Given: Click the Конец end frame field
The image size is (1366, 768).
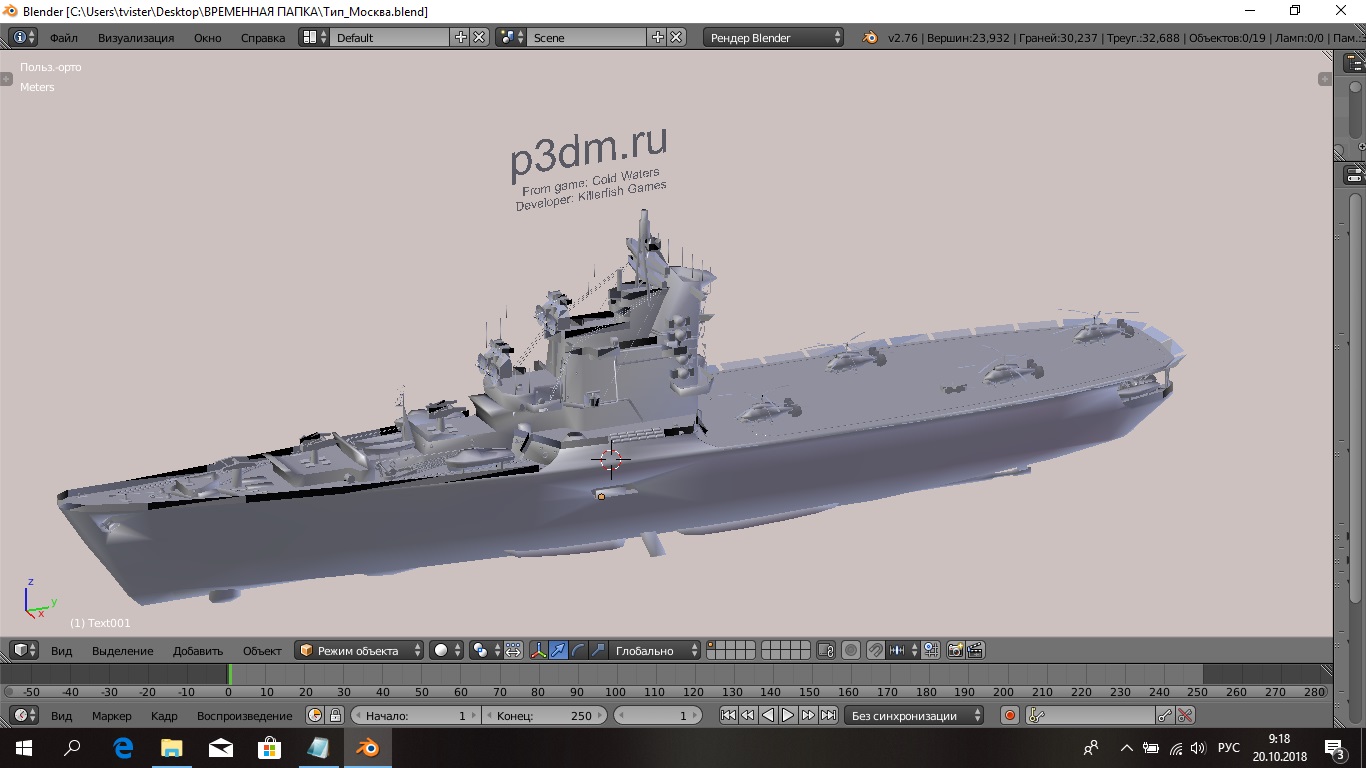Looking at the screenshot, I should [x=544, y=715].
